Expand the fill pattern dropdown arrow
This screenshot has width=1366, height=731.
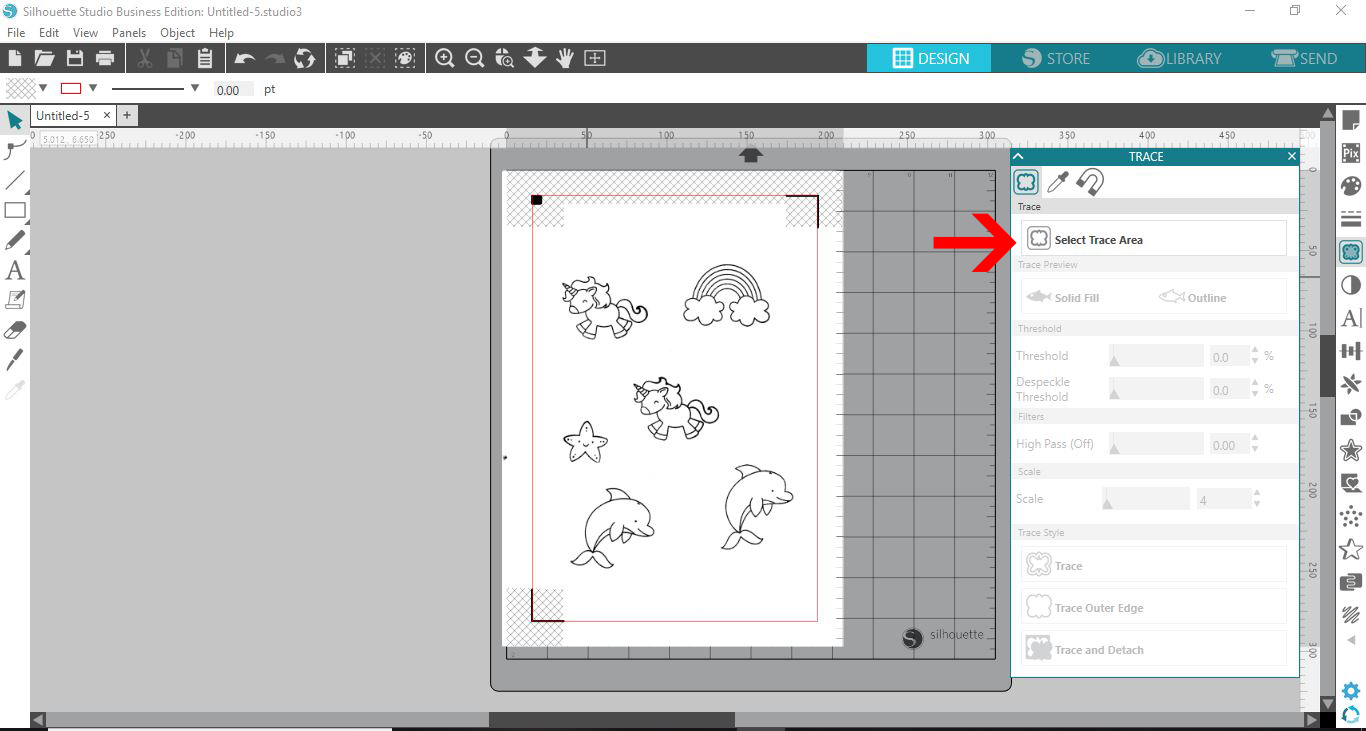click(x=43, y=89)
